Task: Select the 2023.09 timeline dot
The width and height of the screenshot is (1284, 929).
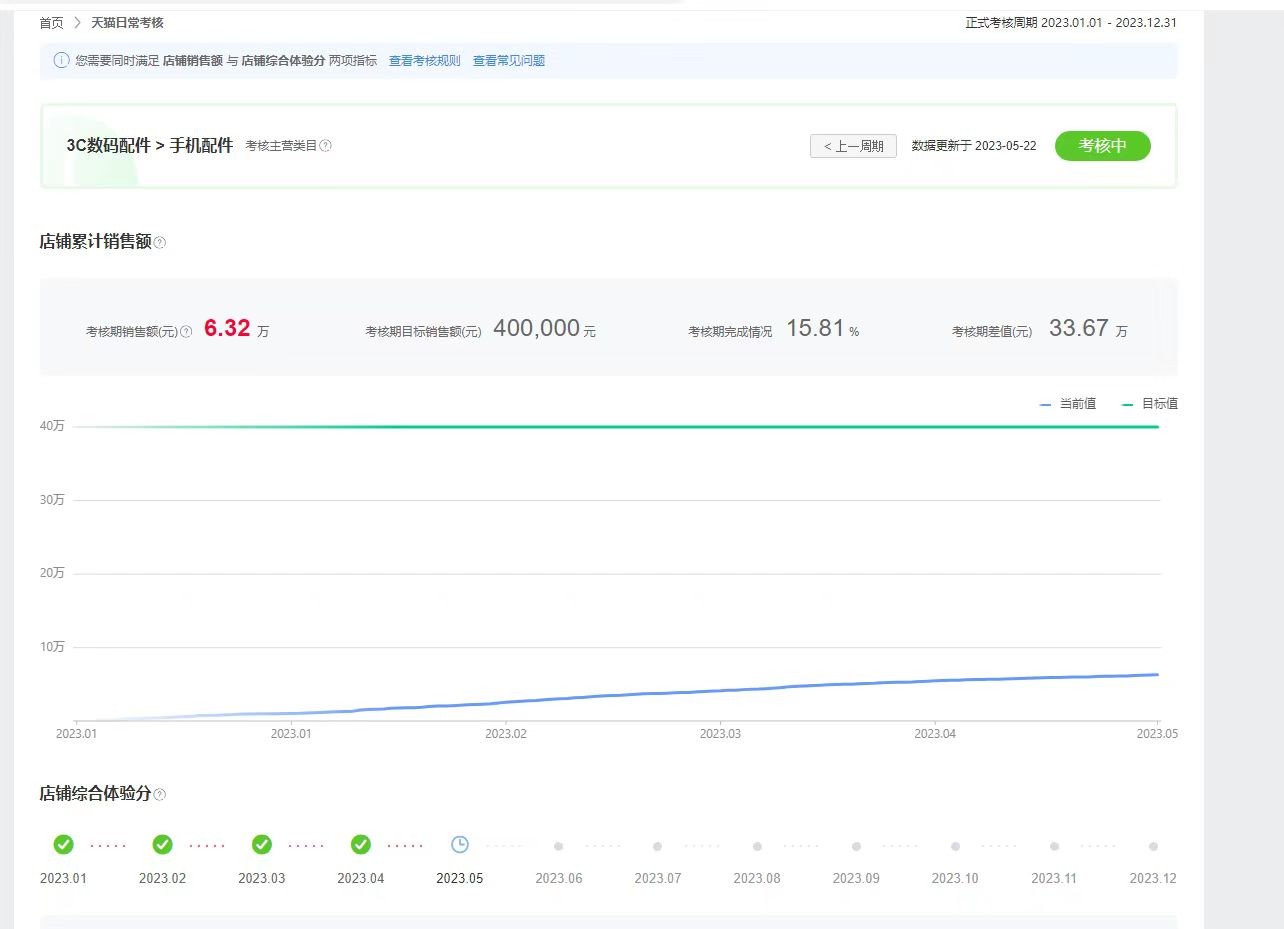Action: click(856, 846)
